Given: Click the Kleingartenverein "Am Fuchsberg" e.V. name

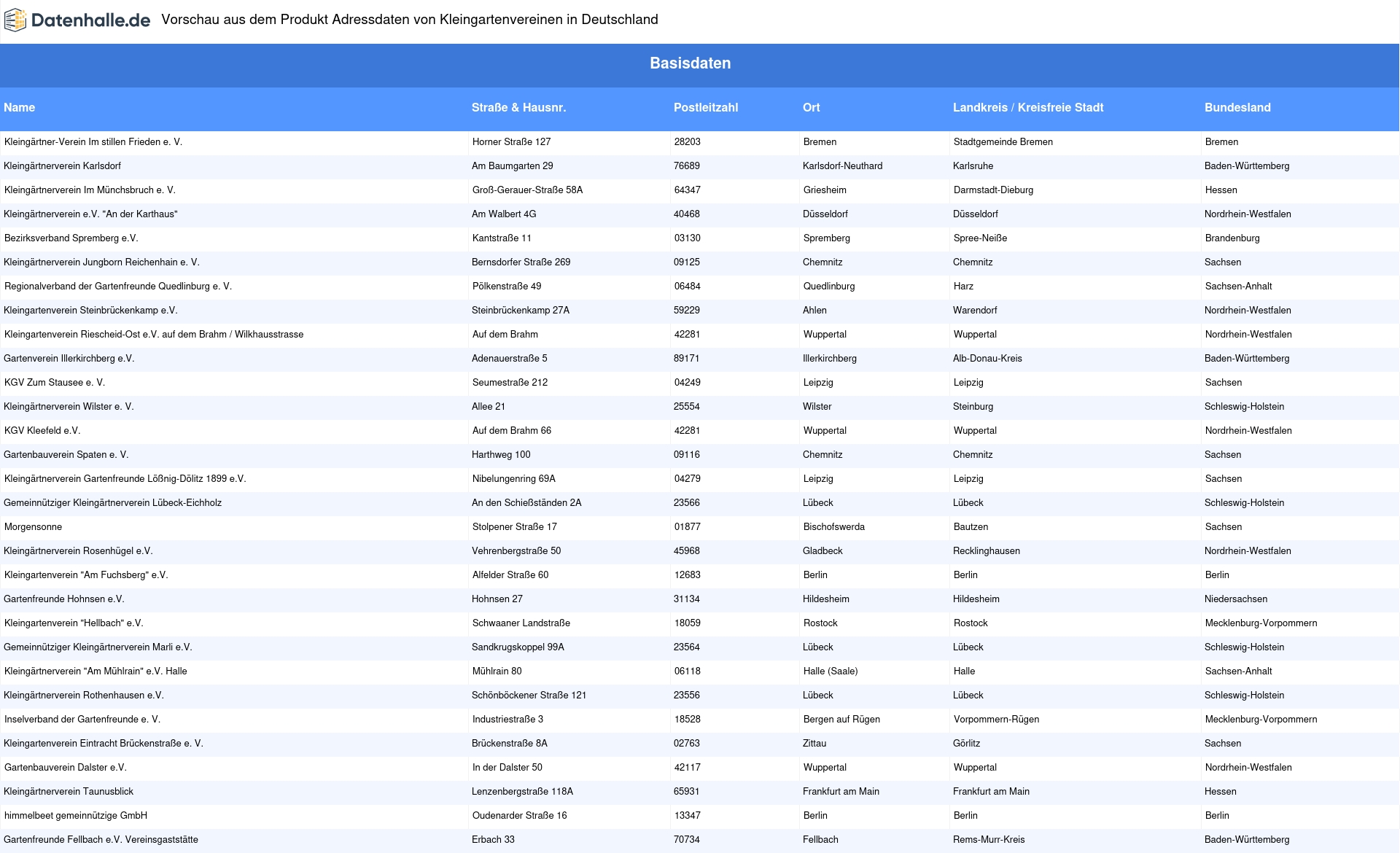Looking at the screenshot, I should 86,575.
